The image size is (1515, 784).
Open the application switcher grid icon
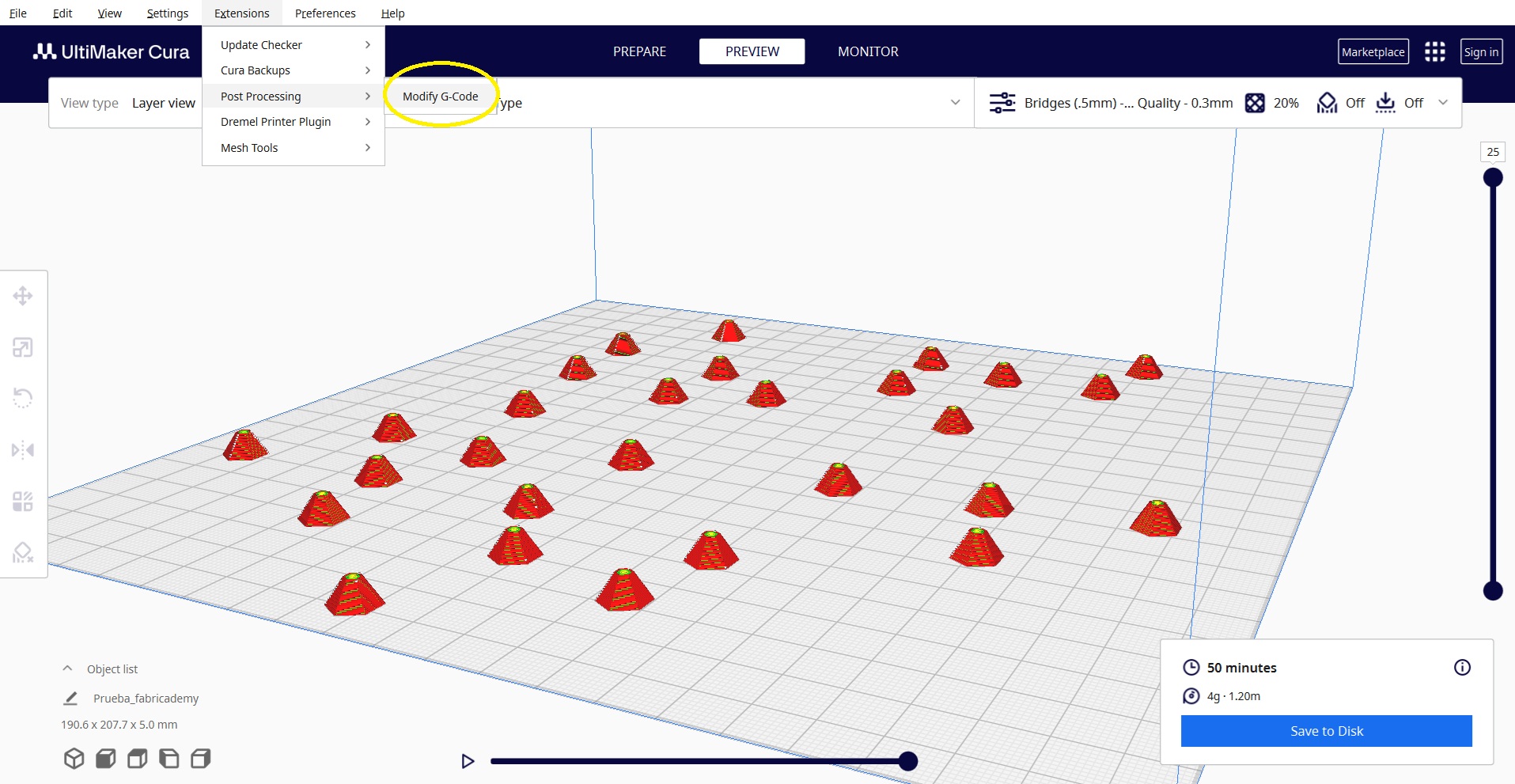pyautogui.click(x=1434, y=52)
